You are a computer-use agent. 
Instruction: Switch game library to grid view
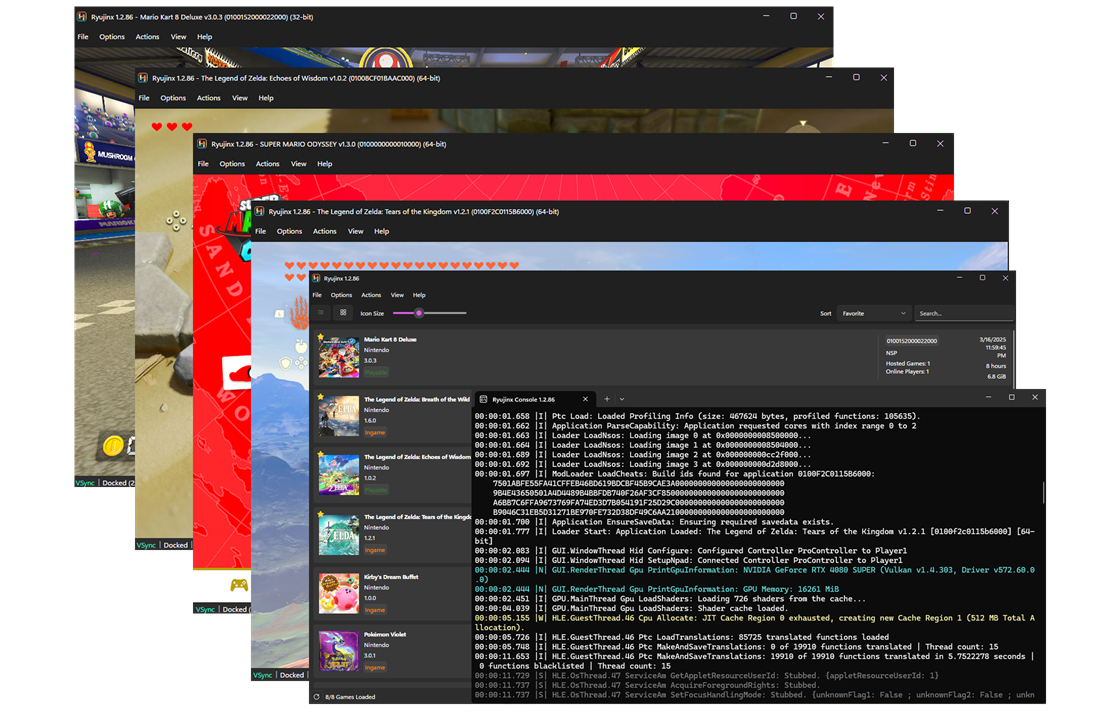point(343,313)
